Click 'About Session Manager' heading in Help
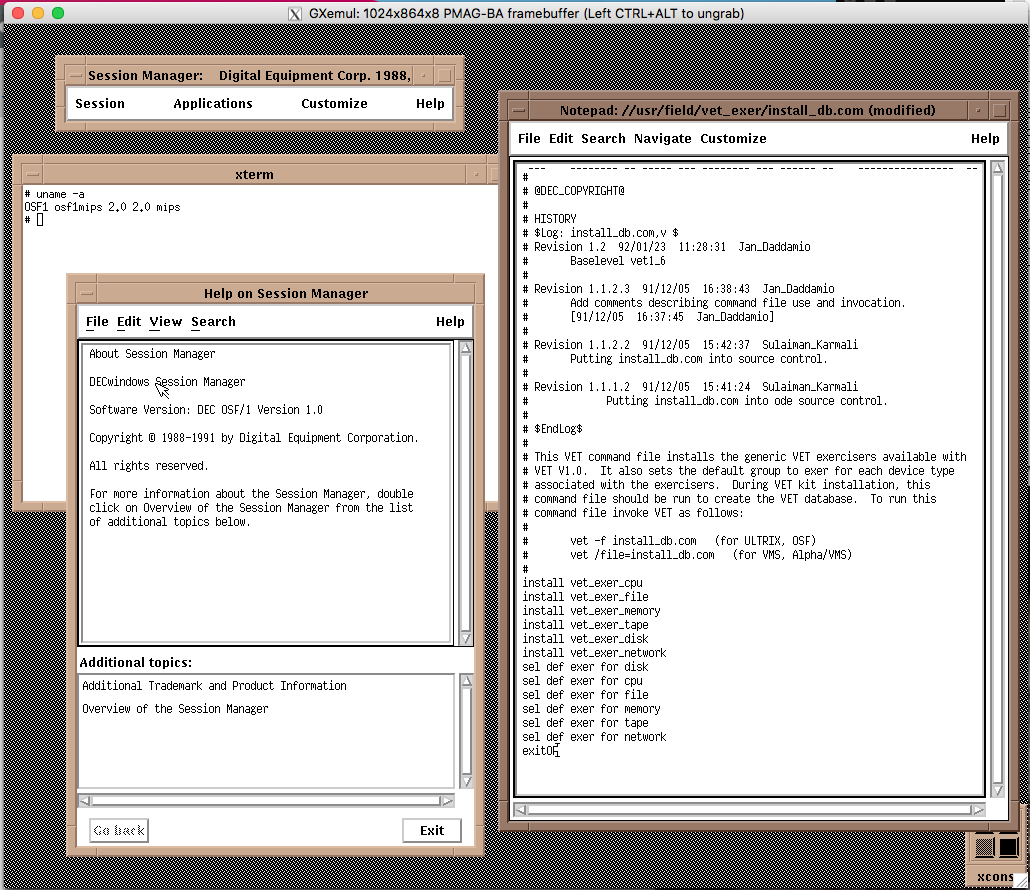 pyautogui.click(x=152, y=354)
